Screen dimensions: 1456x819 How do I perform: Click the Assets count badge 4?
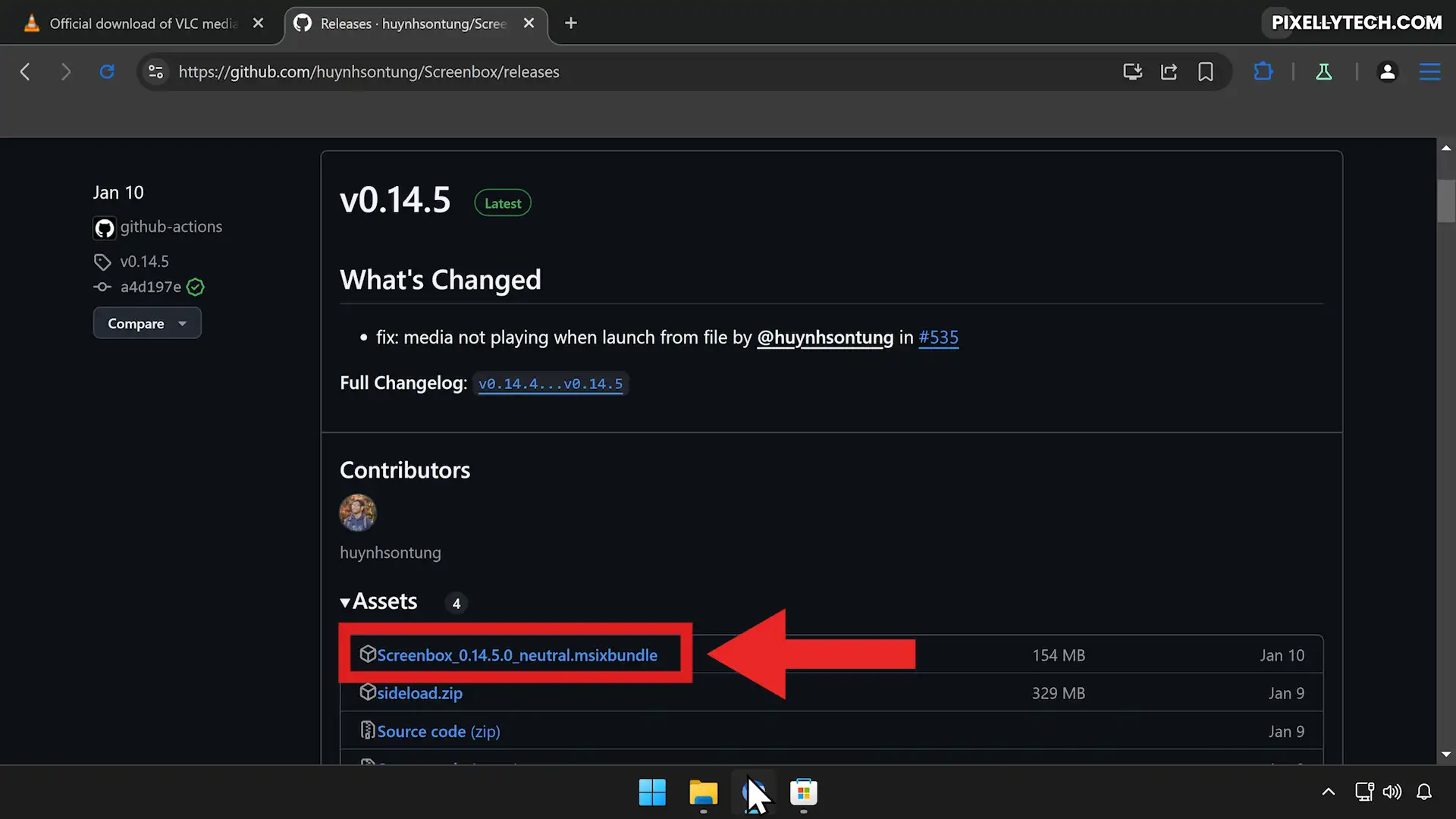pos(456,603)
